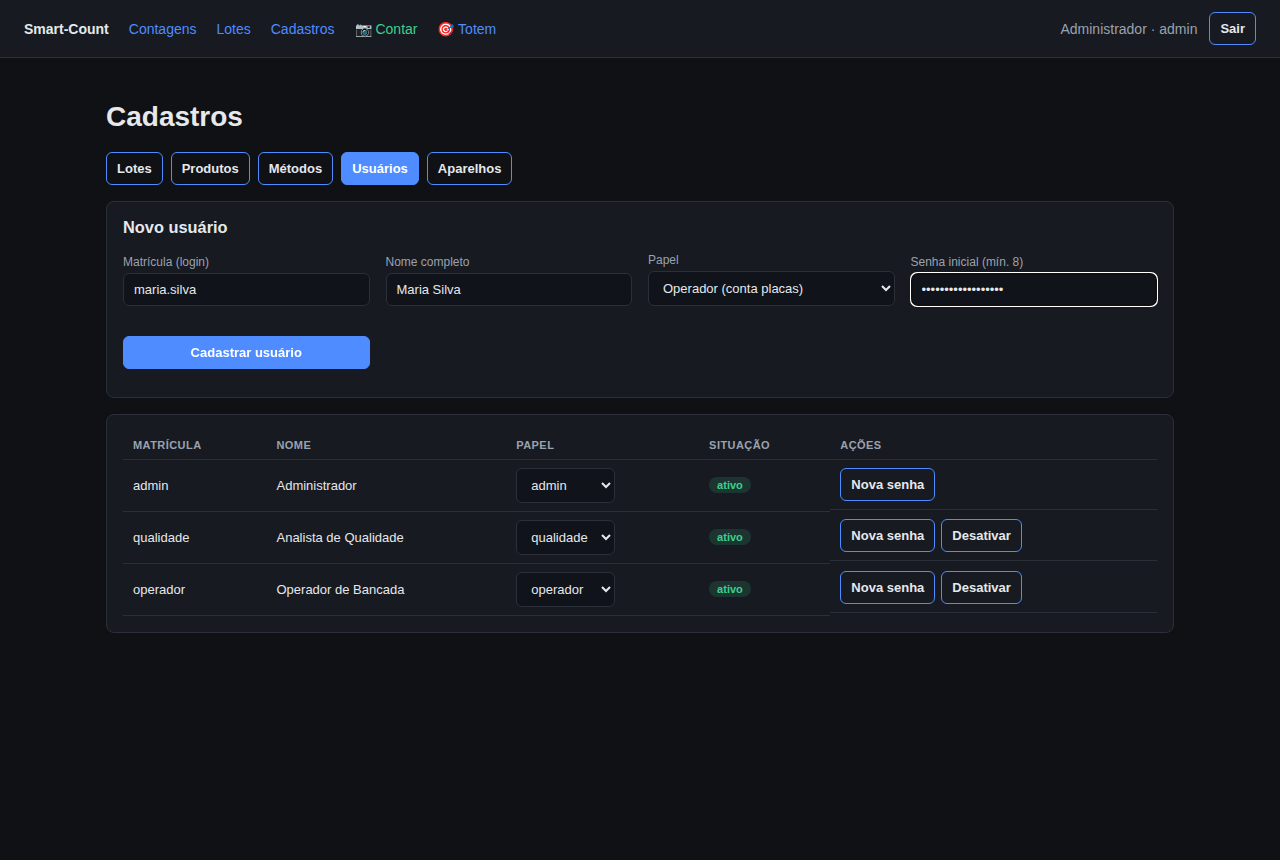Click the Cadastrar usuário button

(246, 352)
